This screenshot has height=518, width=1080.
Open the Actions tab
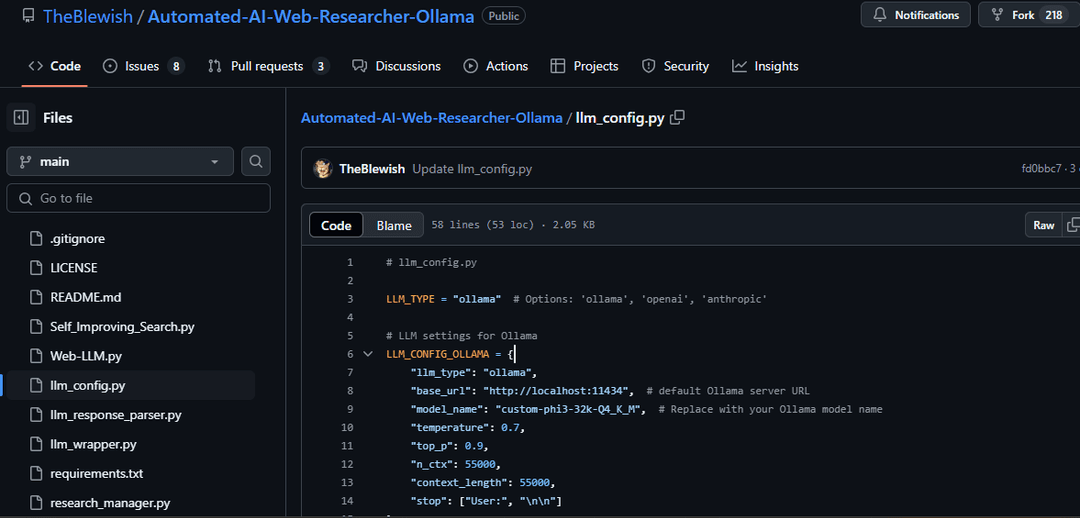tap(496, 66)
